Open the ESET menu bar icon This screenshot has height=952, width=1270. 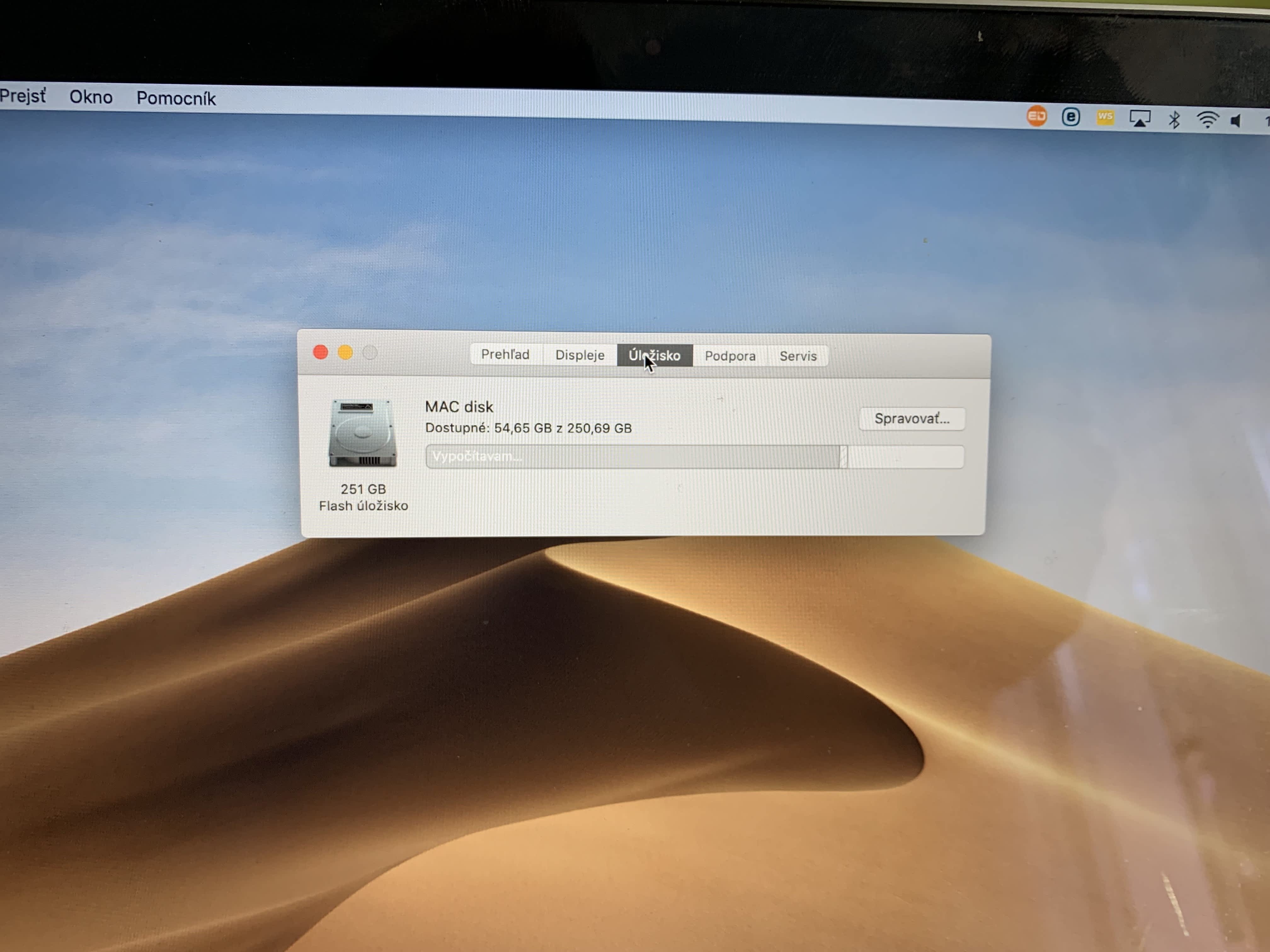click(x=1070, y=117)
